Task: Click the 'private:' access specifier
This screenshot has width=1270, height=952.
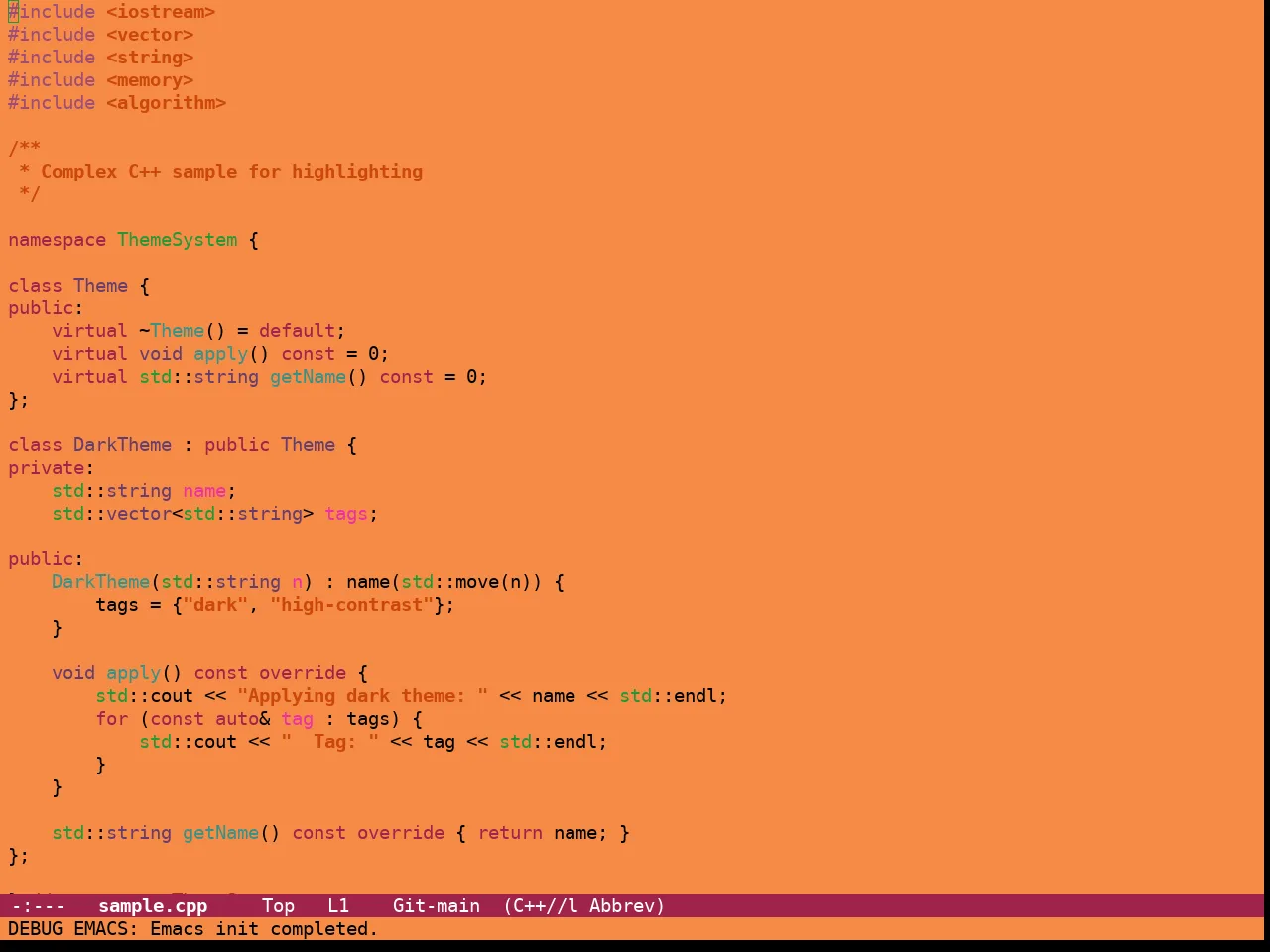Action: (52, 468)
